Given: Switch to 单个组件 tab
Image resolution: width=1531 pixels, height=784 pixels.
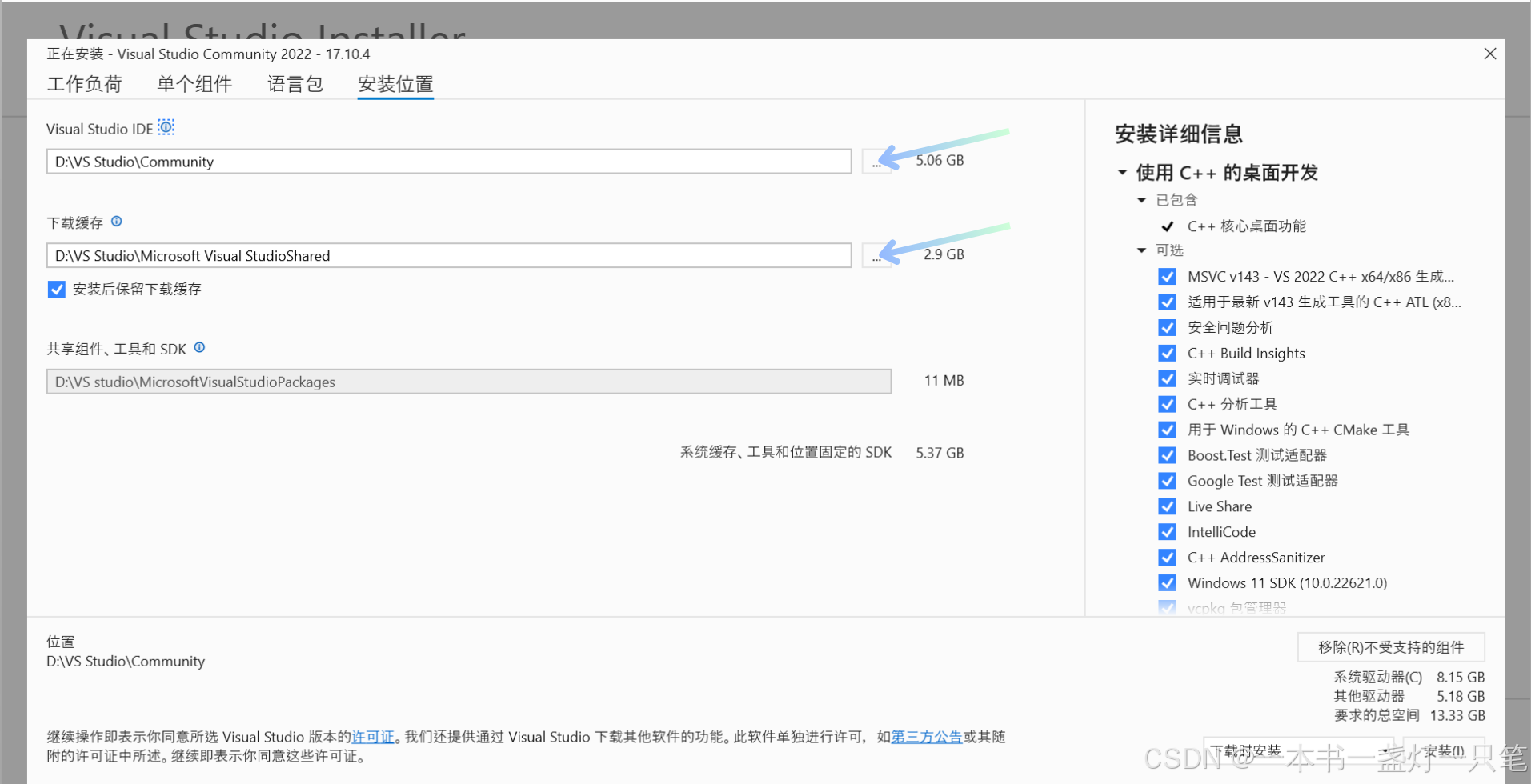Looking at the screenshot, I should [x=194, y=84].
